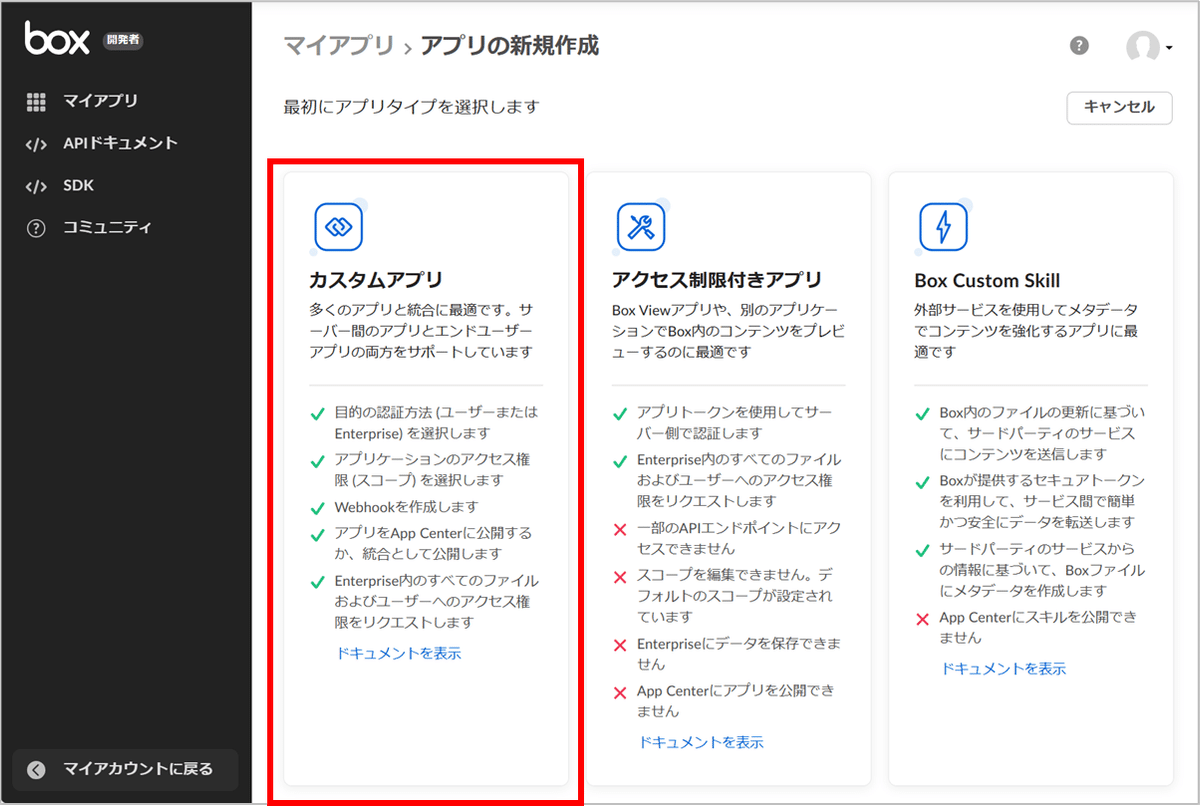Open APIドキュメント in the sidebar

[120, 143]
